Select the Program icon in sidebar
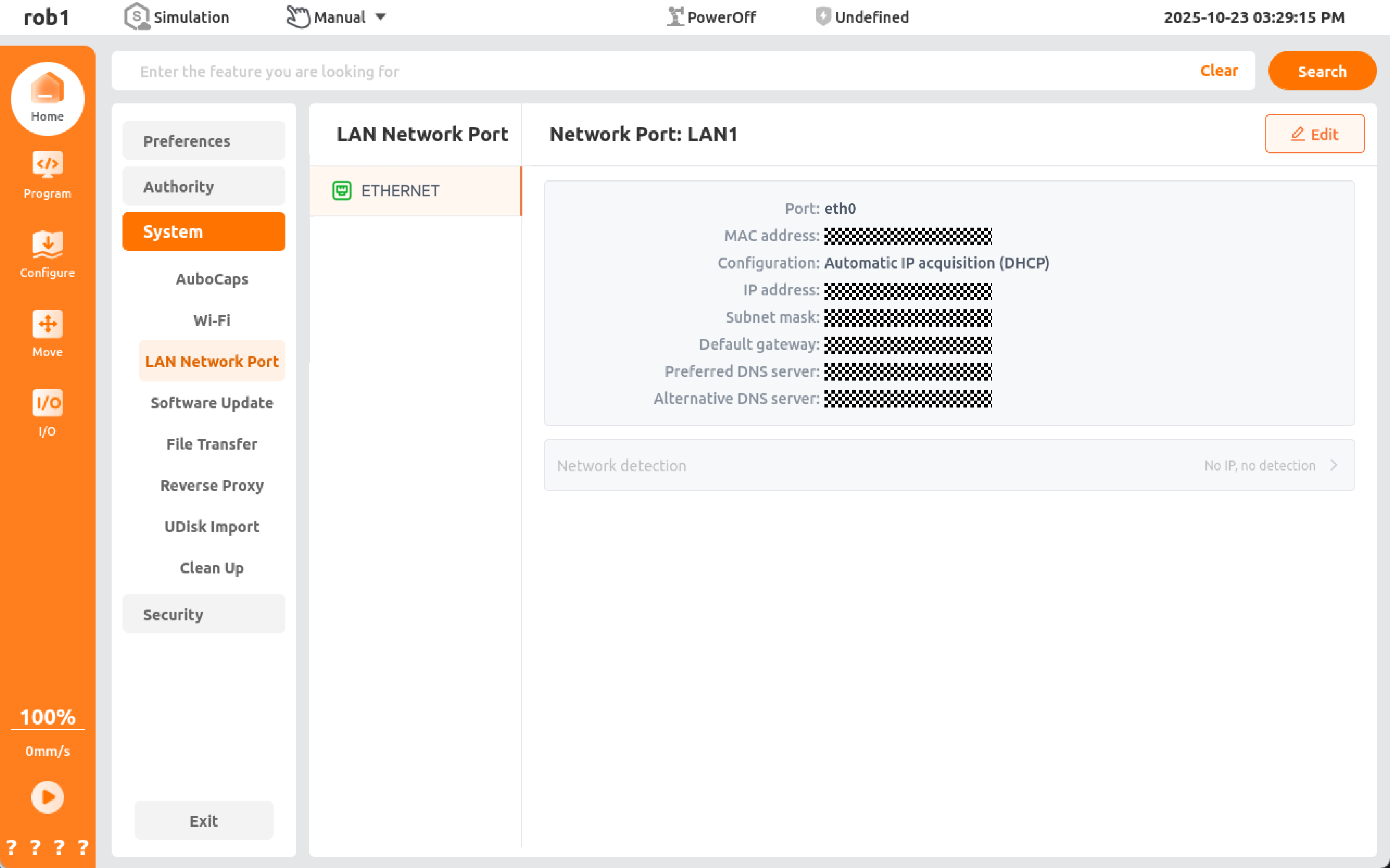 pyautogui.click(x=47, y=172)
